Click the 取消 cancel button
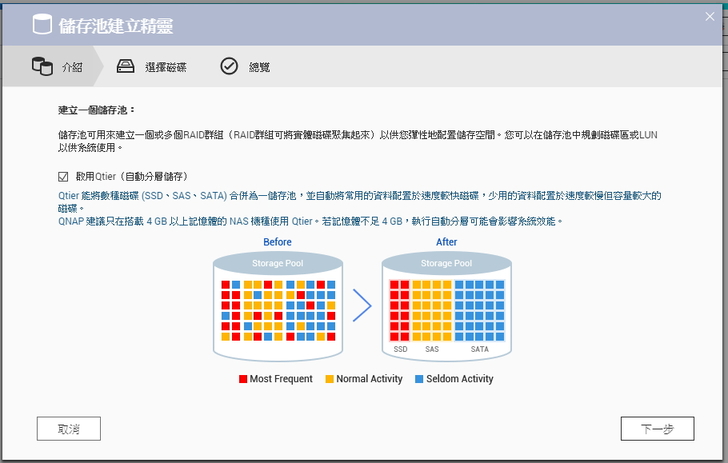This screenshot has height=463, width=728. tap(69, 429)
